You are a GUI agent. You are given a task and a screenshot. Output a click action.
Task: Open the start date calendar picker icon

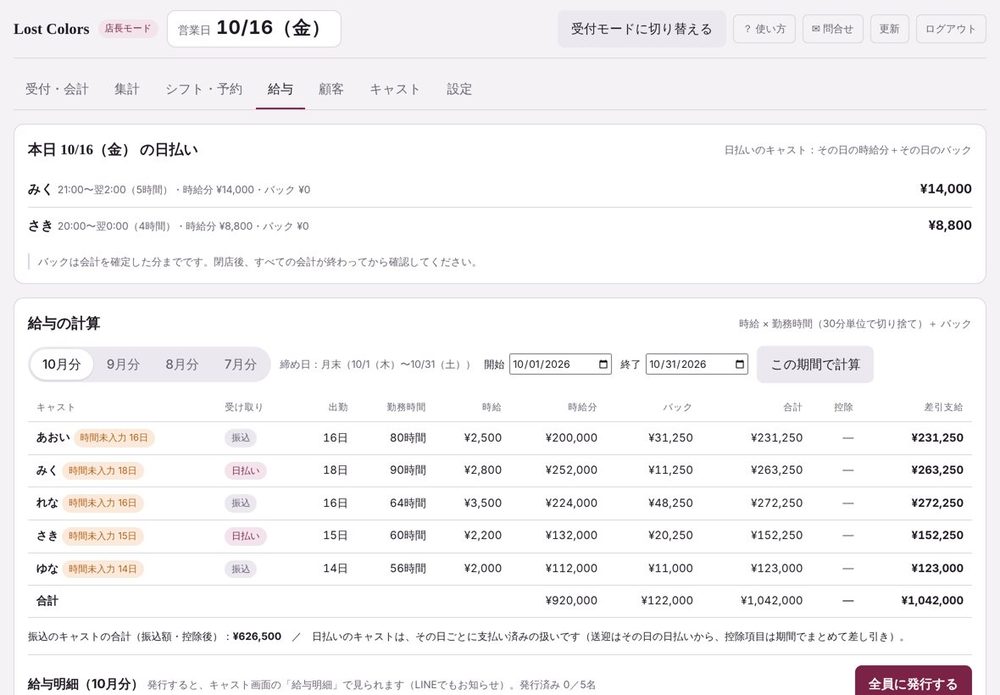(x=603, y=364)
